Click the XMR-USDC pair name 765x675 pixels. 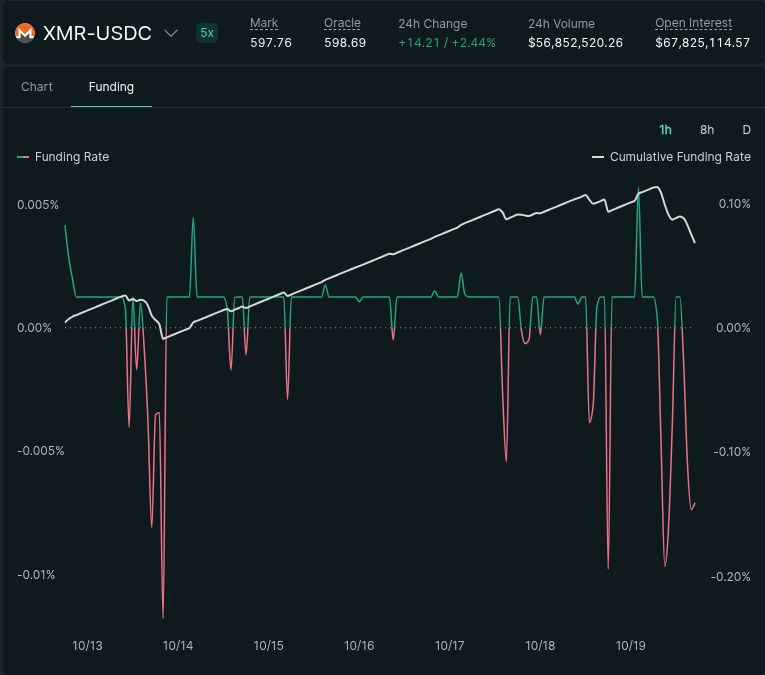click(97, 33)
